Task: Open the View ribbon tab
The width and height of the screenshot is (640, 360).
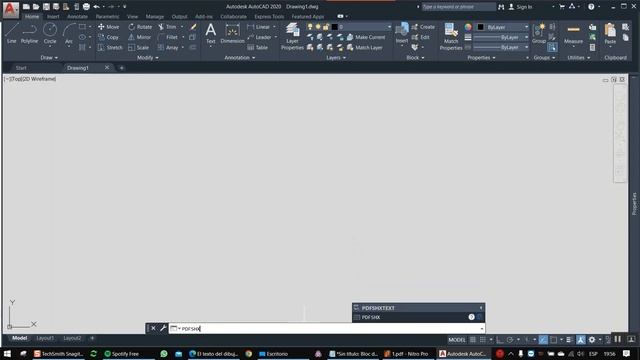Action: [x=132, y=17]
